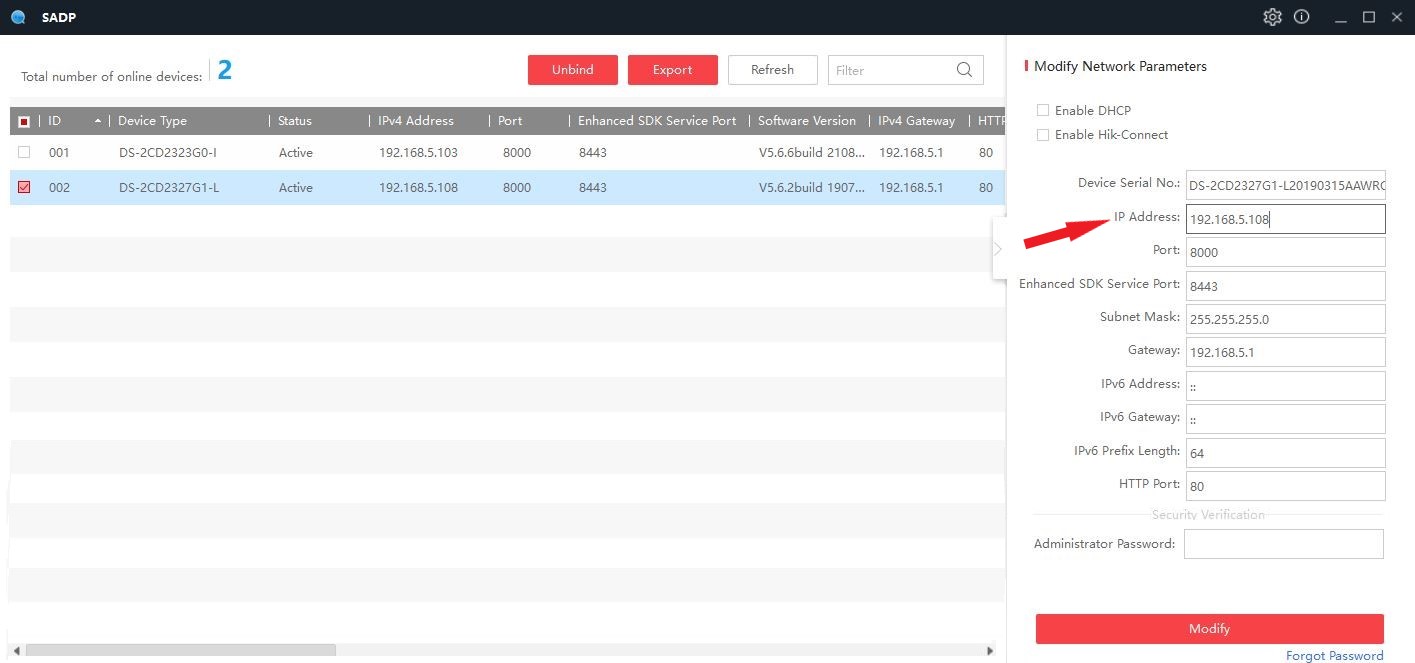Open the Forgot Password link
The image size is (1415, 663).
1335,656
